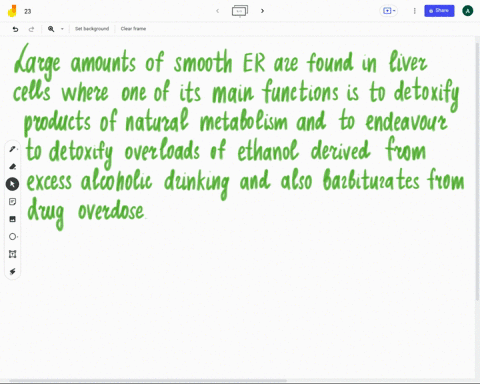Screen dimensions: 480x384
Task: Go to next frame arrow
Action: pyautogui.click(x=262, y=11)
